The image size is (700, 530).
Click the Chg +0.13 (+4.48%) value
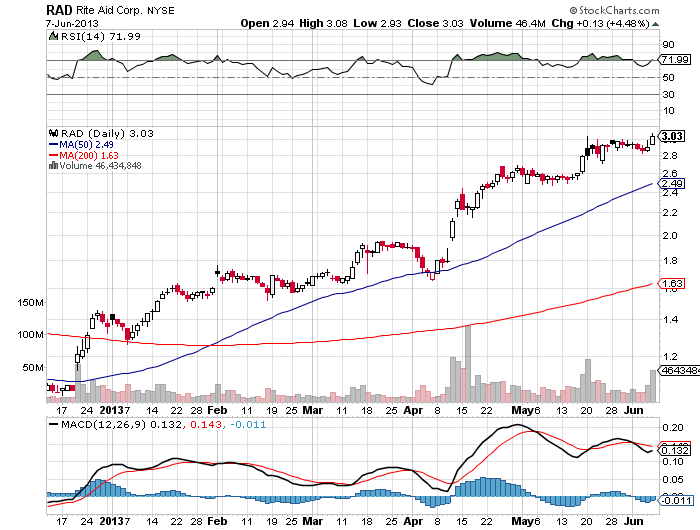click(600, 23)
